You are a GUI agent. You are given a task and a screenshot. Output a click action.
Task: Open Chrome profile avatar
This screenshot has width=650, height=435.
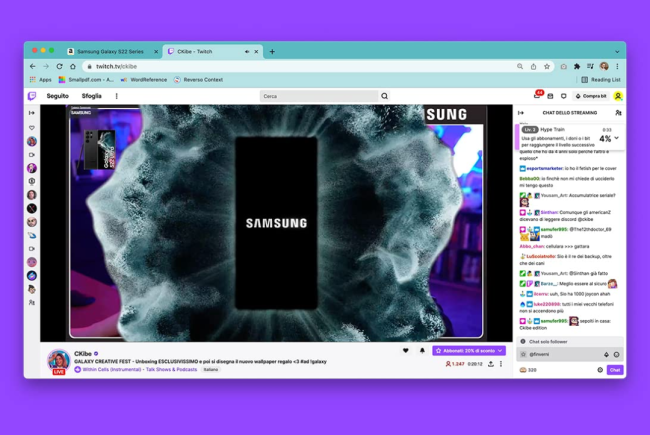point(604,66)
